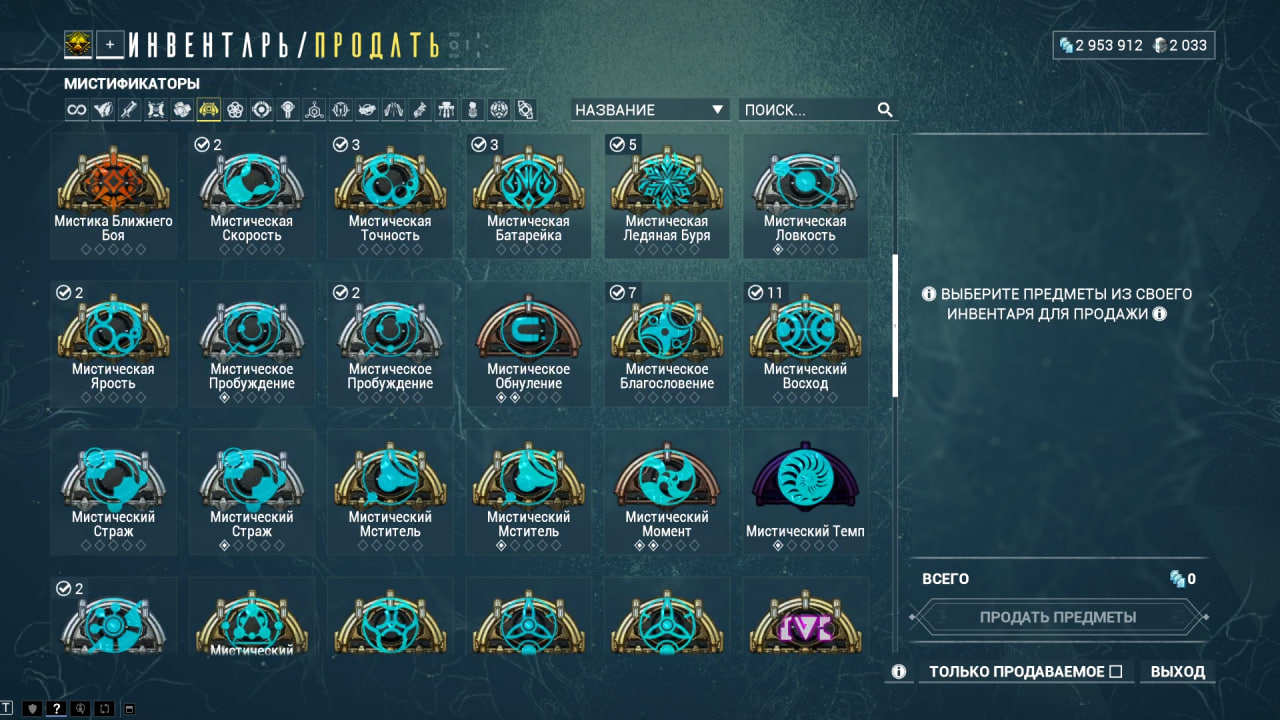
Task: Toggle the Только продаваемое checkbox
Action: [1116, 672]
